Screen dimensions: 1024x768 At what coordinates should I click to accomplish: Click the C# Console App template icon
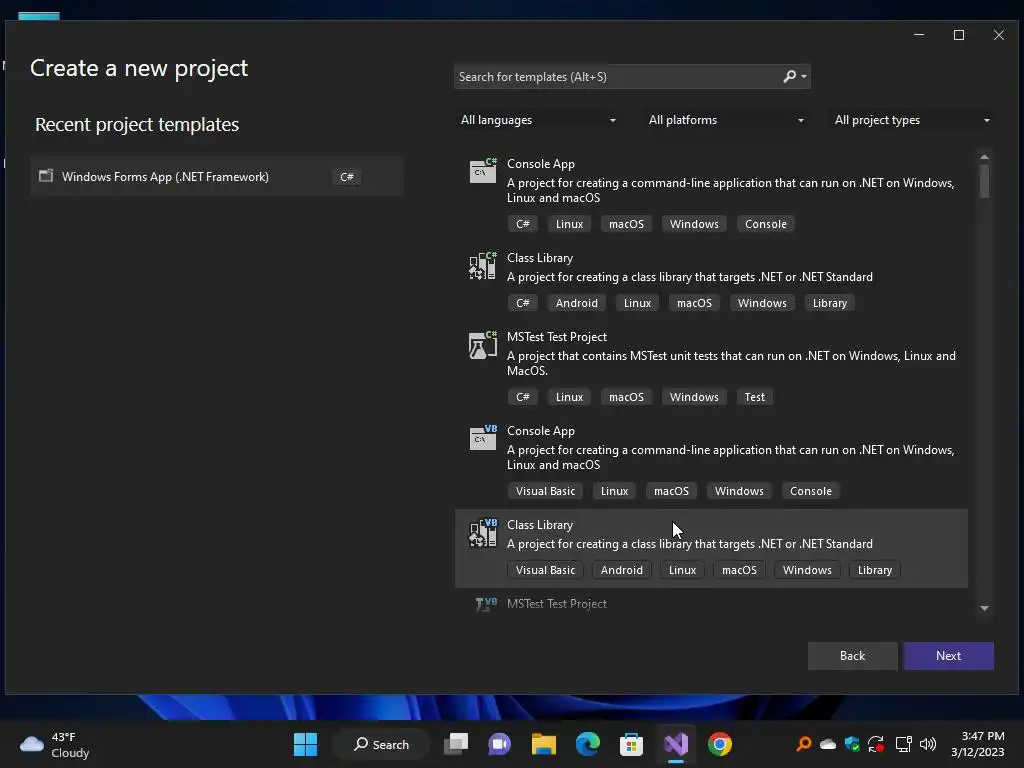tap(483, 171)
